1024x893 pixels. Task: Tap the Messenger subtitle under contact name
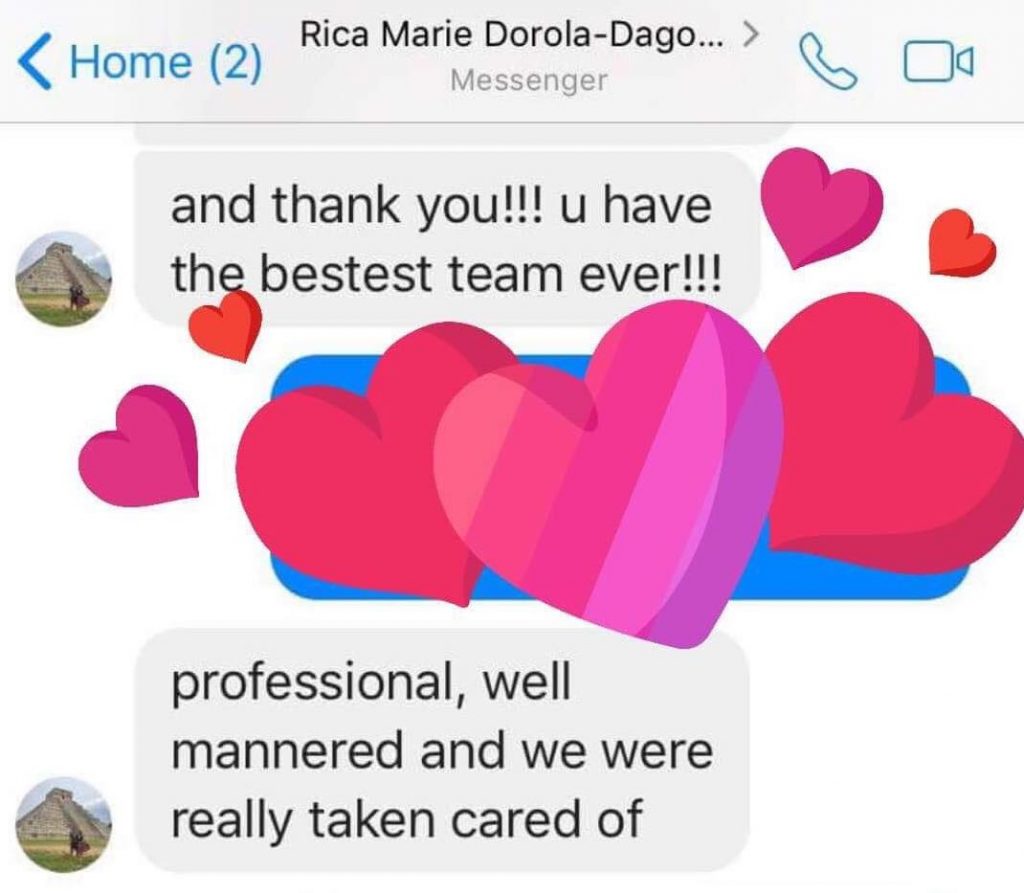529,80
